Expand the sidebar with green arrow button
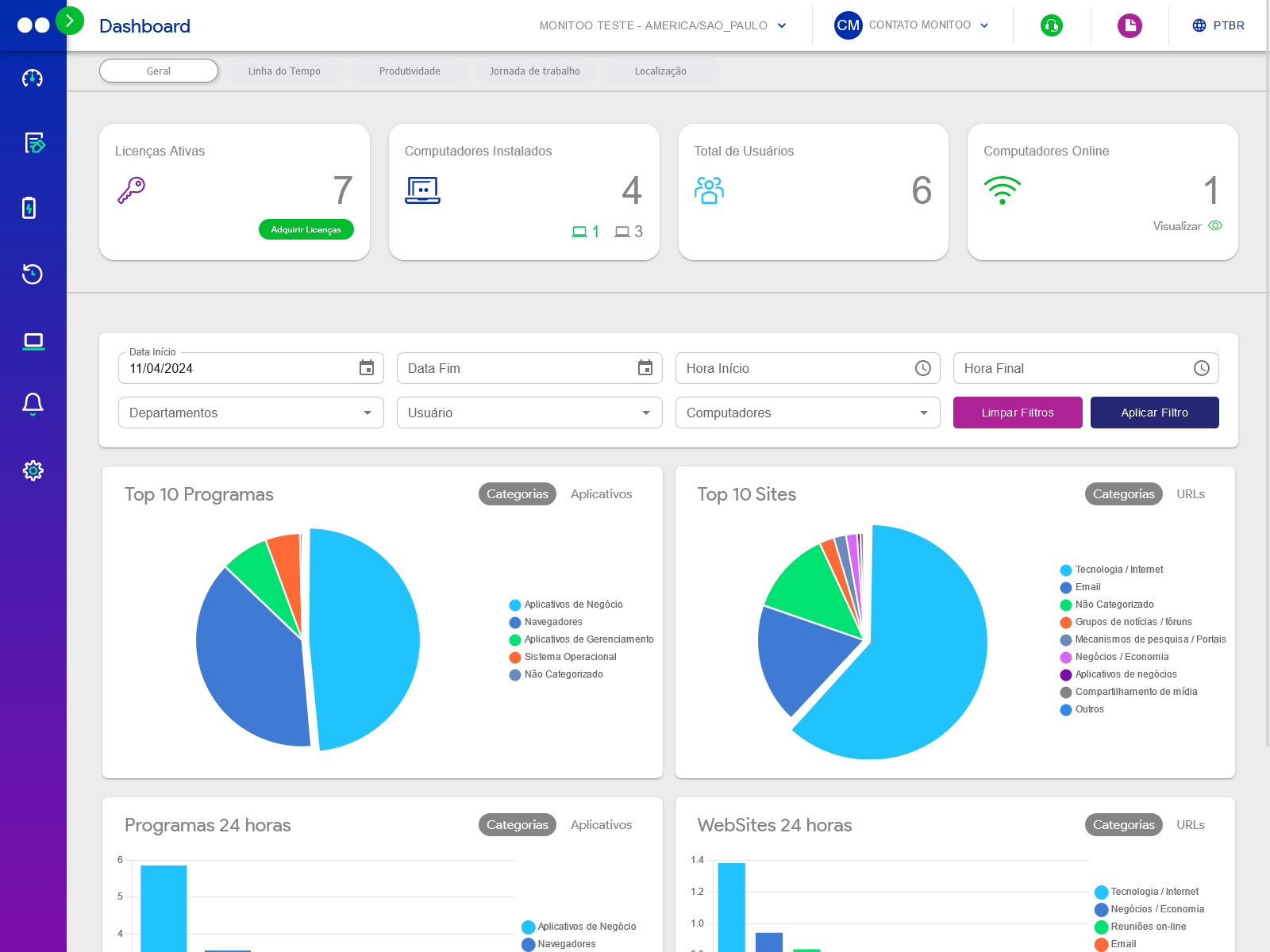The width and height of the screenshot is (1270, 952). click(x=70, y=21)
